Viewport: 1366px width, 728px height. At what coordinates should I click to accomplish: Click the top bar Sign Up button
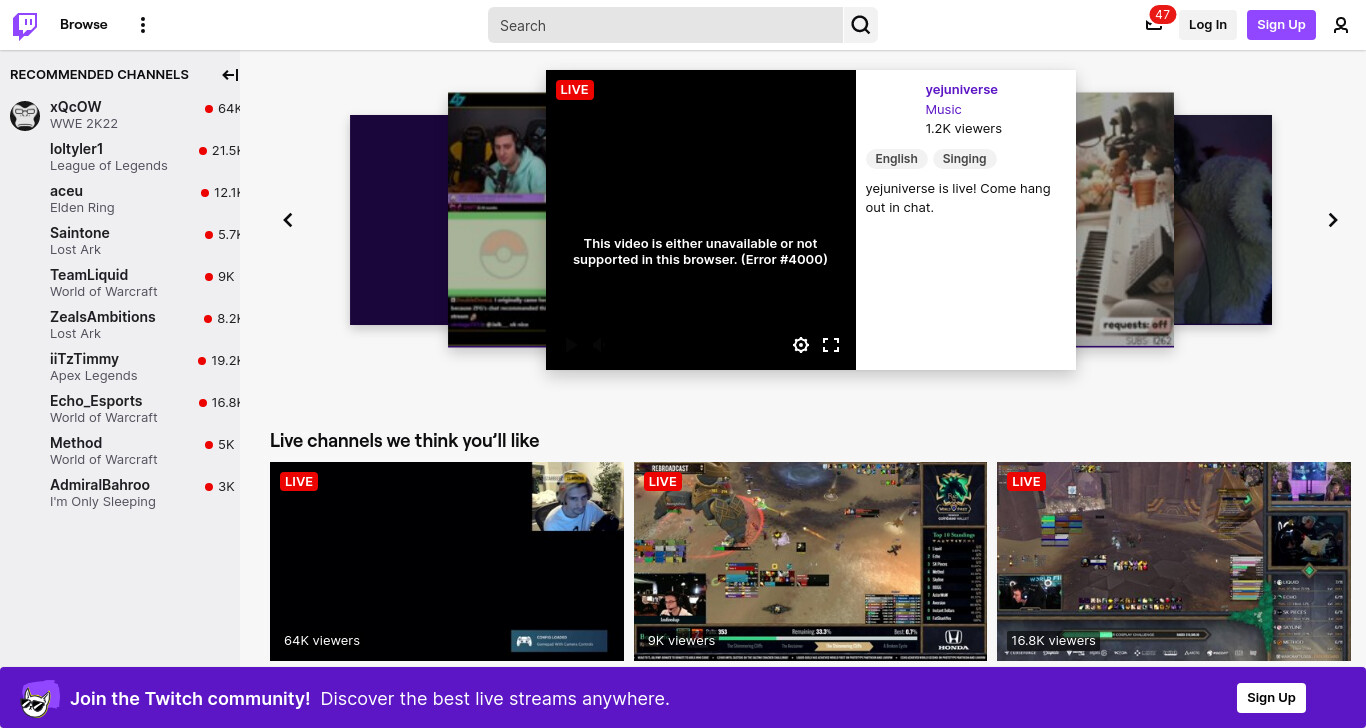point(1281,25)
